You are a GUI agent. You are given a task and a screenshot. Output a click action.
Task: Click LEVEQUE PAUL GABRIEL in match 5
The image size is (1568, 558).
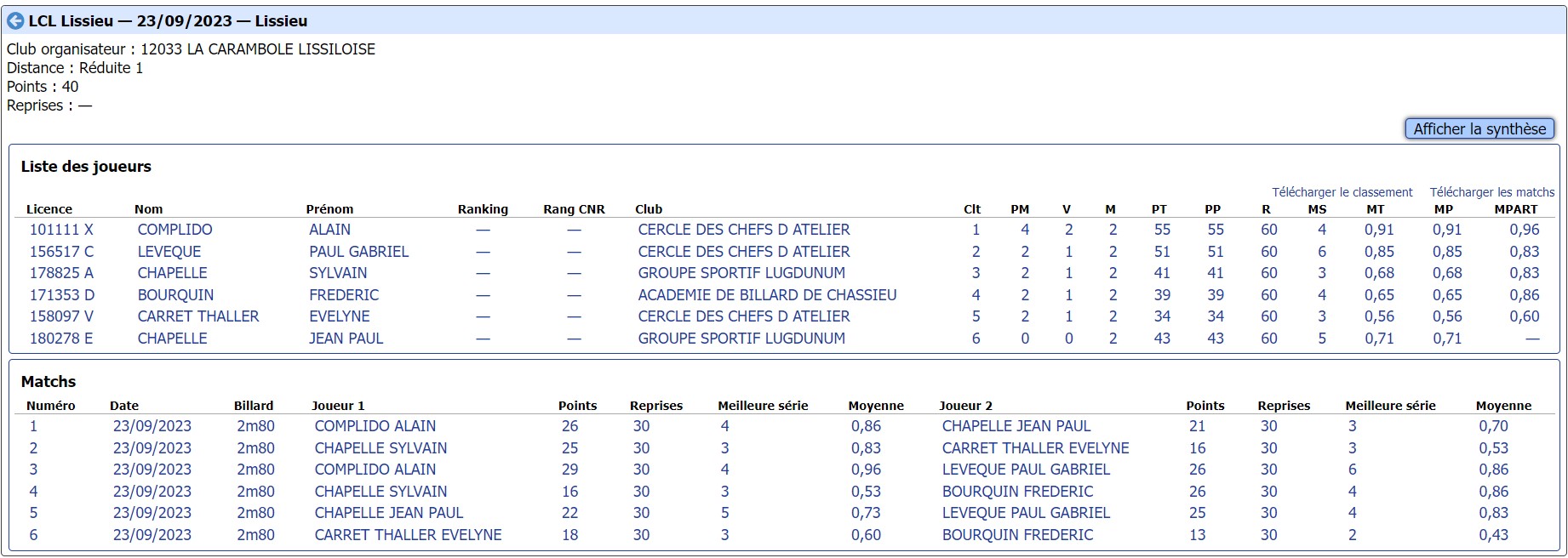[x=1026, y=513]
